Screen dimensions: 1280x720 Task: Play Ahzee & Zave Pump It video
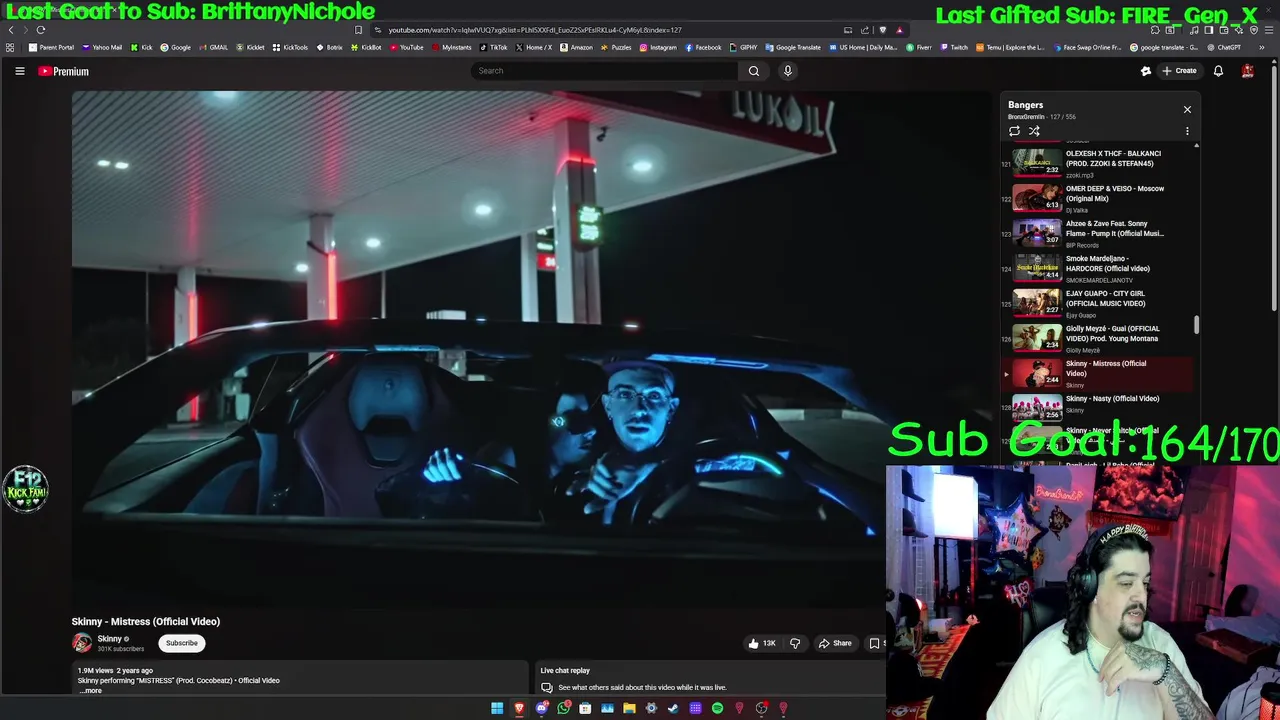[1097, 233]
